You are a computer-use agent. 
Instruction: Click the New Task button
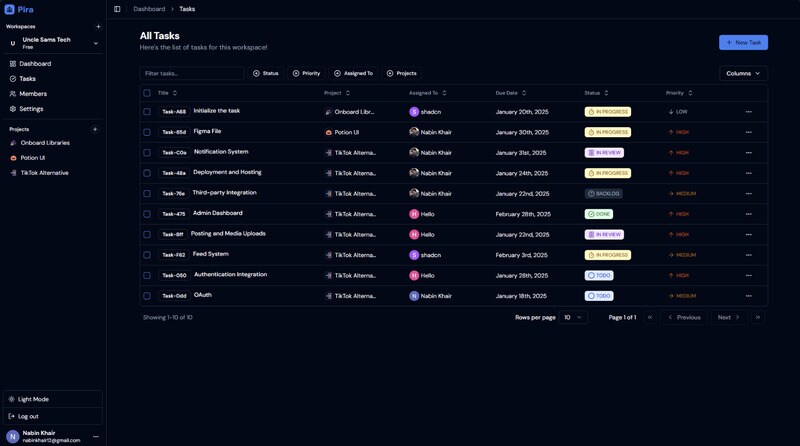pos(743,43)
